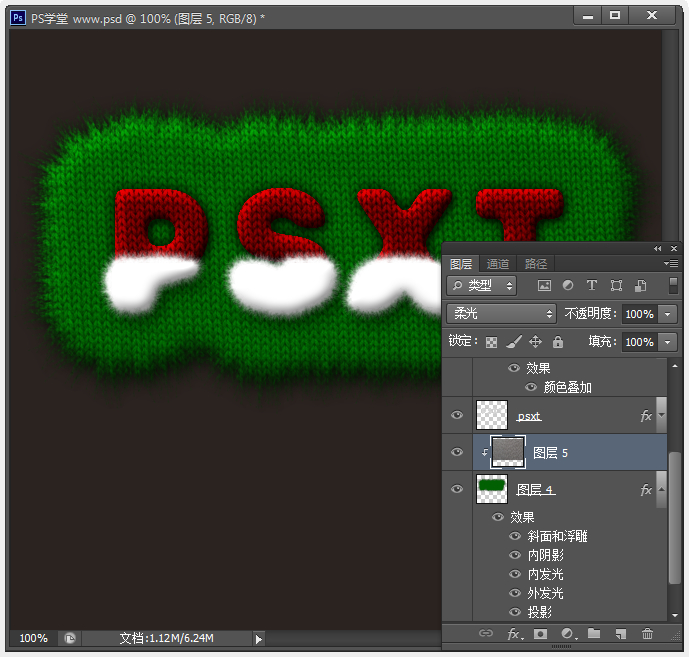Click the 不透明度 100% value field
The image size is (689, 657).
point(639,314)
